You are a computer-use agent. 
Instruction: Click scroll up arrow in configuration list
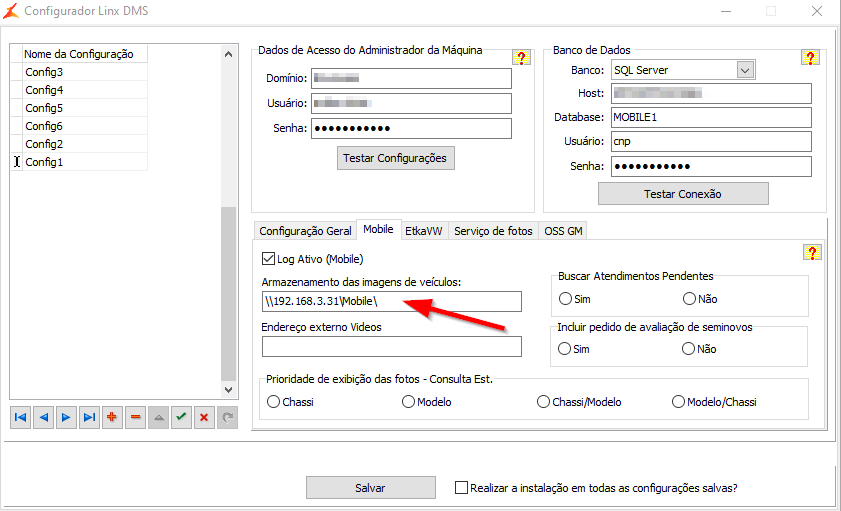pos(228,54)
